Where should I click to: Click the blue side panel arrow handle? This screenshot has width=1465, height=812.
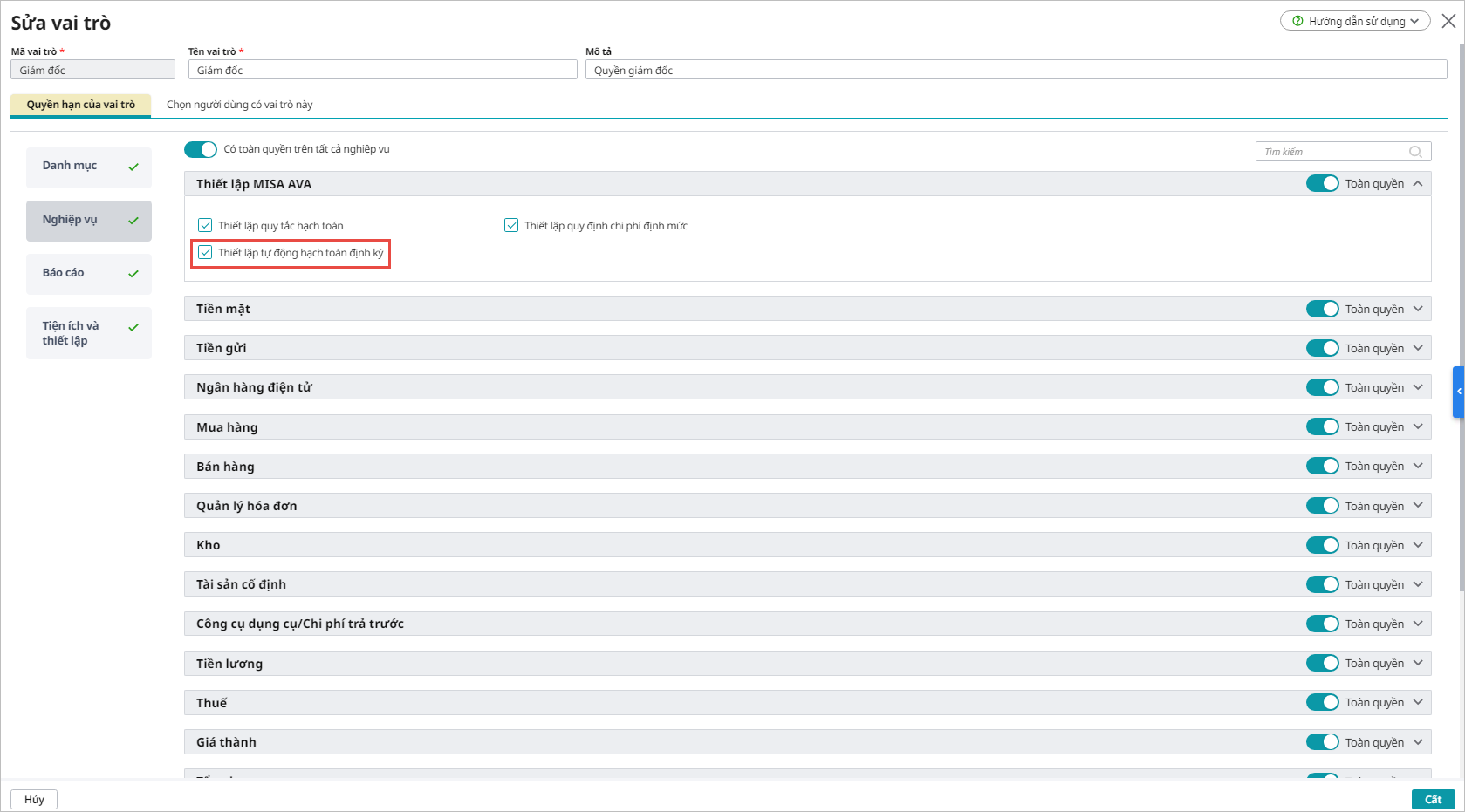[x=1458, y=392]
